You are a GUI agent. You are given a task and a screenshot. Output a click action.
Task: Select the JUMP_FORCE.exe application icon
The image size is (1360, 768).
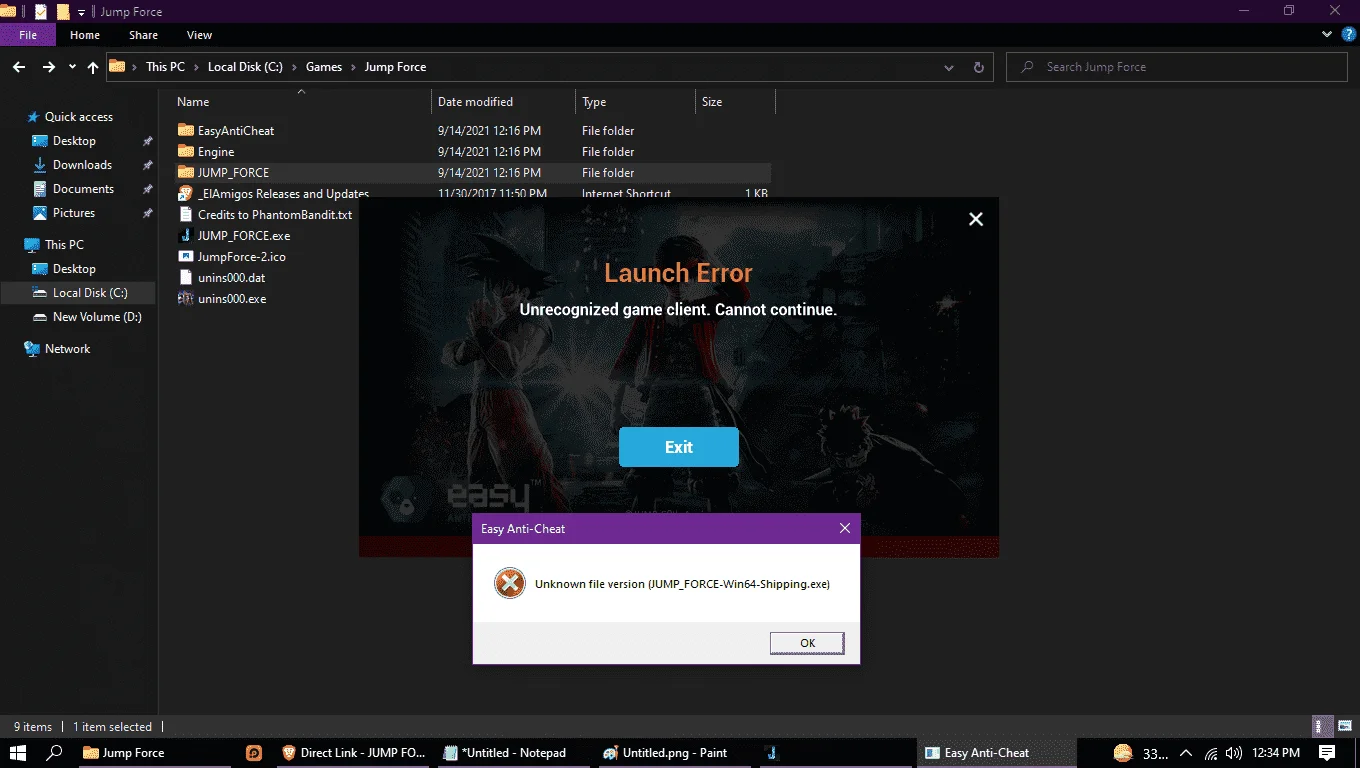pyautogui.click(x=185, y=236)
